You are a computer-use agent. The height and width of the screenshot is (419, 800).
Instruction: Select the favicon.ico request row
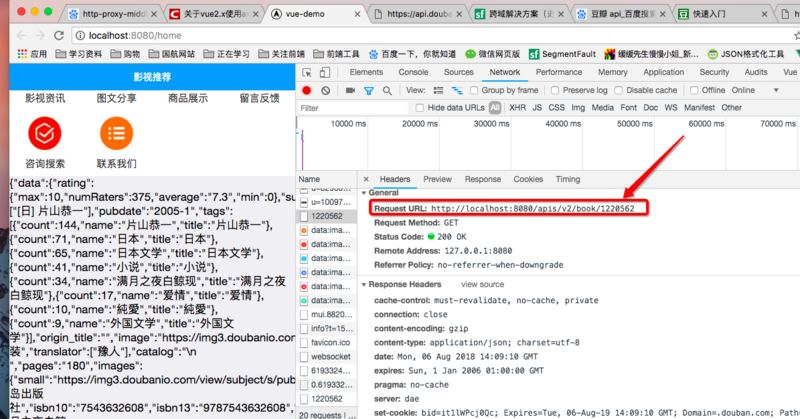(327, 342)
